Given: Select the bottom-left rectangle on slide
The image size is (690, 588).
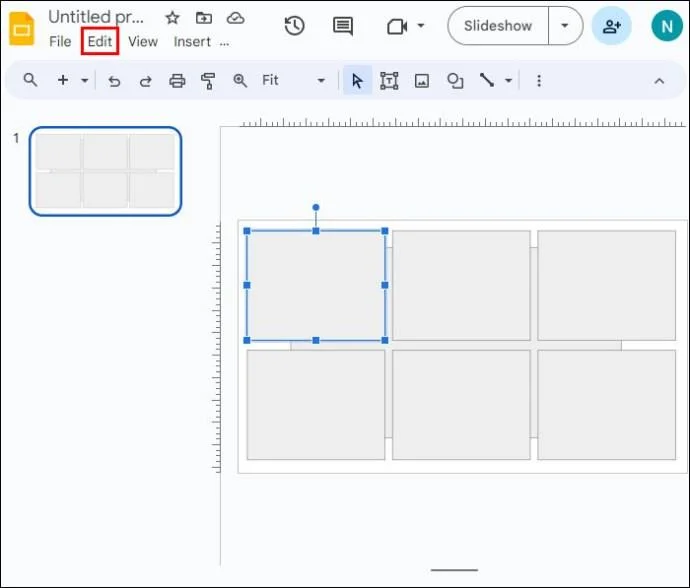Looking at the screenshot, I should (316, 405).
